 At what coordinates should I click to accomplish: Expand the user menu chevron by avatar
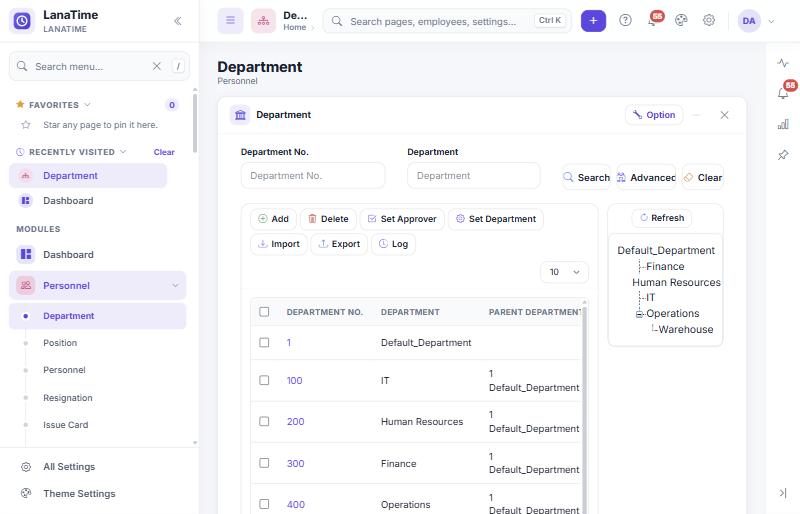[771, 21]
